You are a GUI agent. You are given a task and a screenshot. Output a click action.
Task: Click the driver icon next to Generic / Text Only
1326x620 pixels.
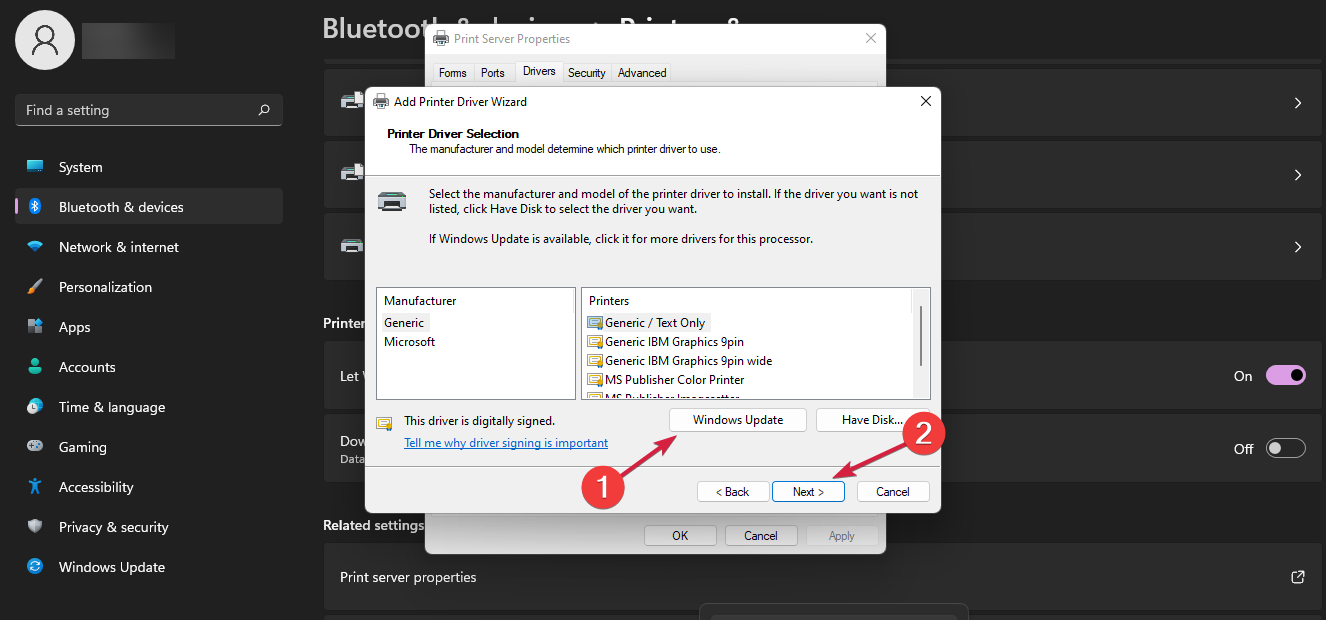595,323
